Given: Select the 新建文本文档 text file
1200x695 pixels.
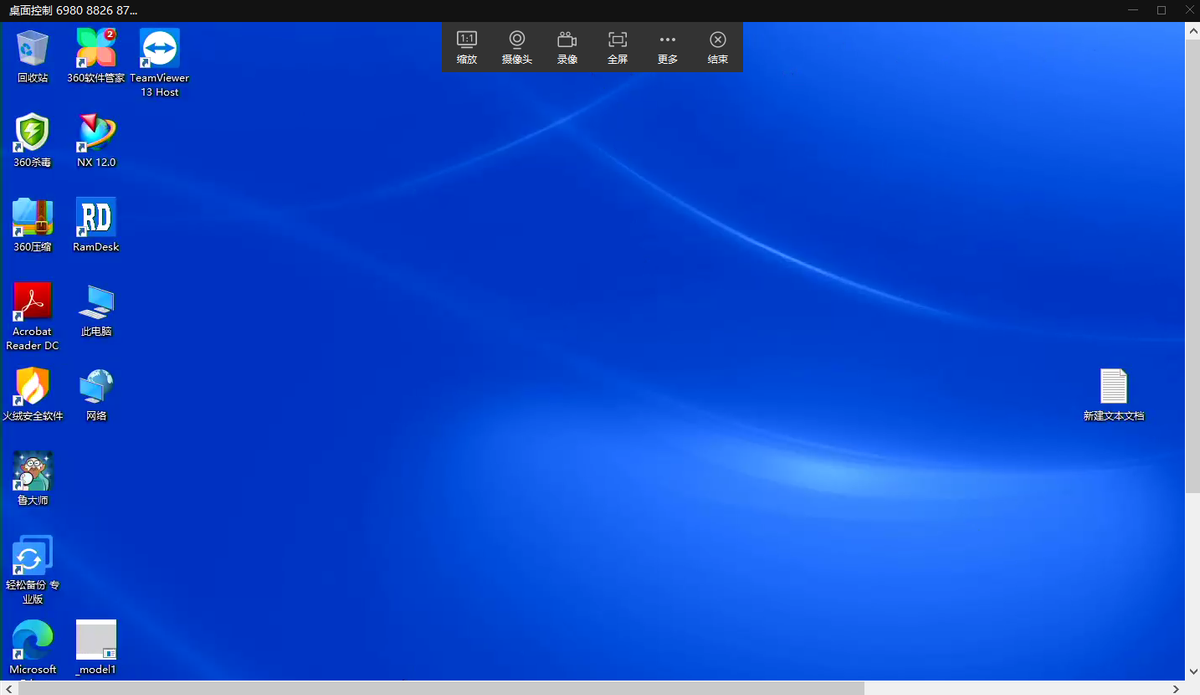Looking at the screenshot, I should pos(1113,394).
